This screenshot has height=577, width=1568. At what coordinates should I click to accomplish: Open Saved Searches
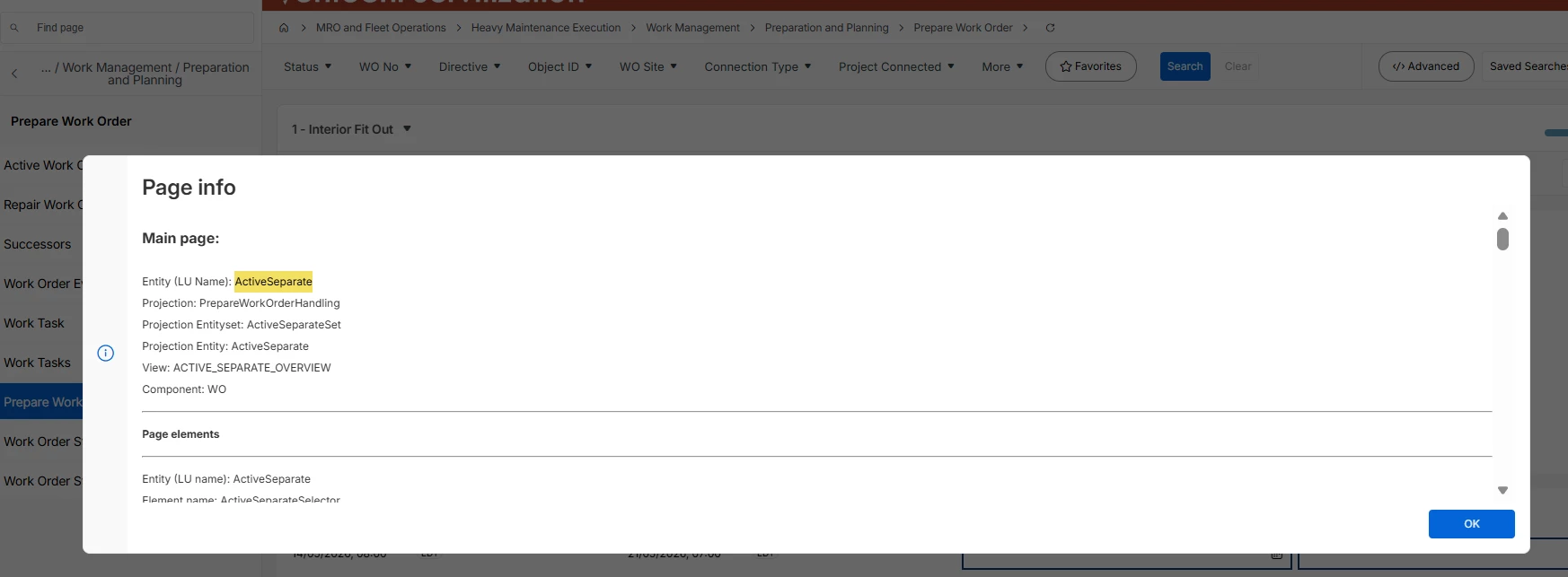click(1526, 66)
